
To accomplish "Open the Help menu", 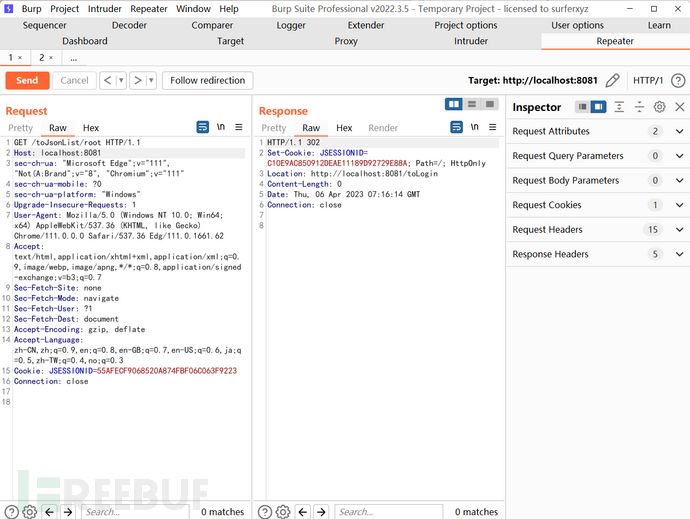I will coord(229,9).
